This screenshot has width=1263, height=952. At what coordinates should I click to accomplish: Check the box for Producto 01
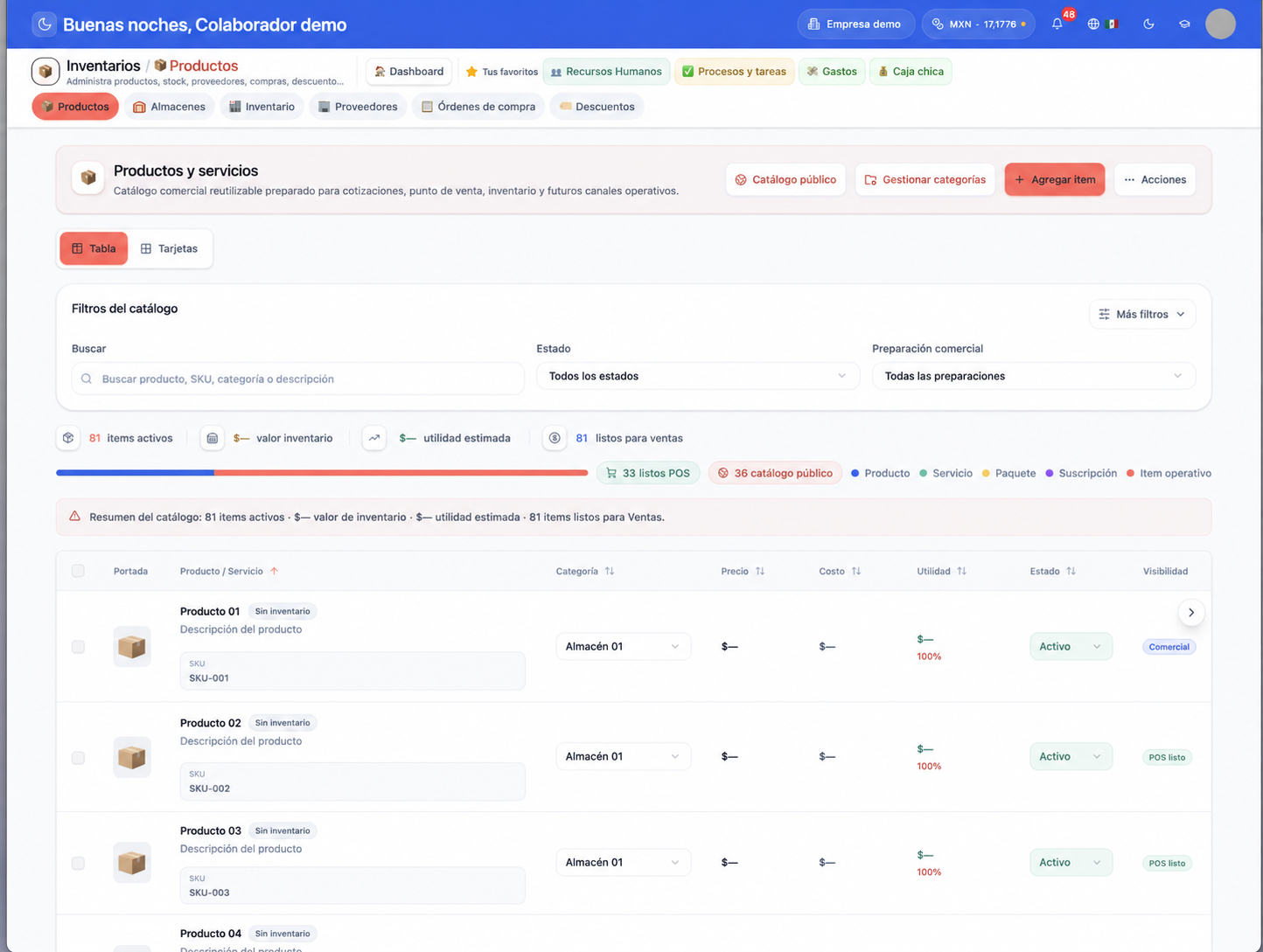[78, 647]
